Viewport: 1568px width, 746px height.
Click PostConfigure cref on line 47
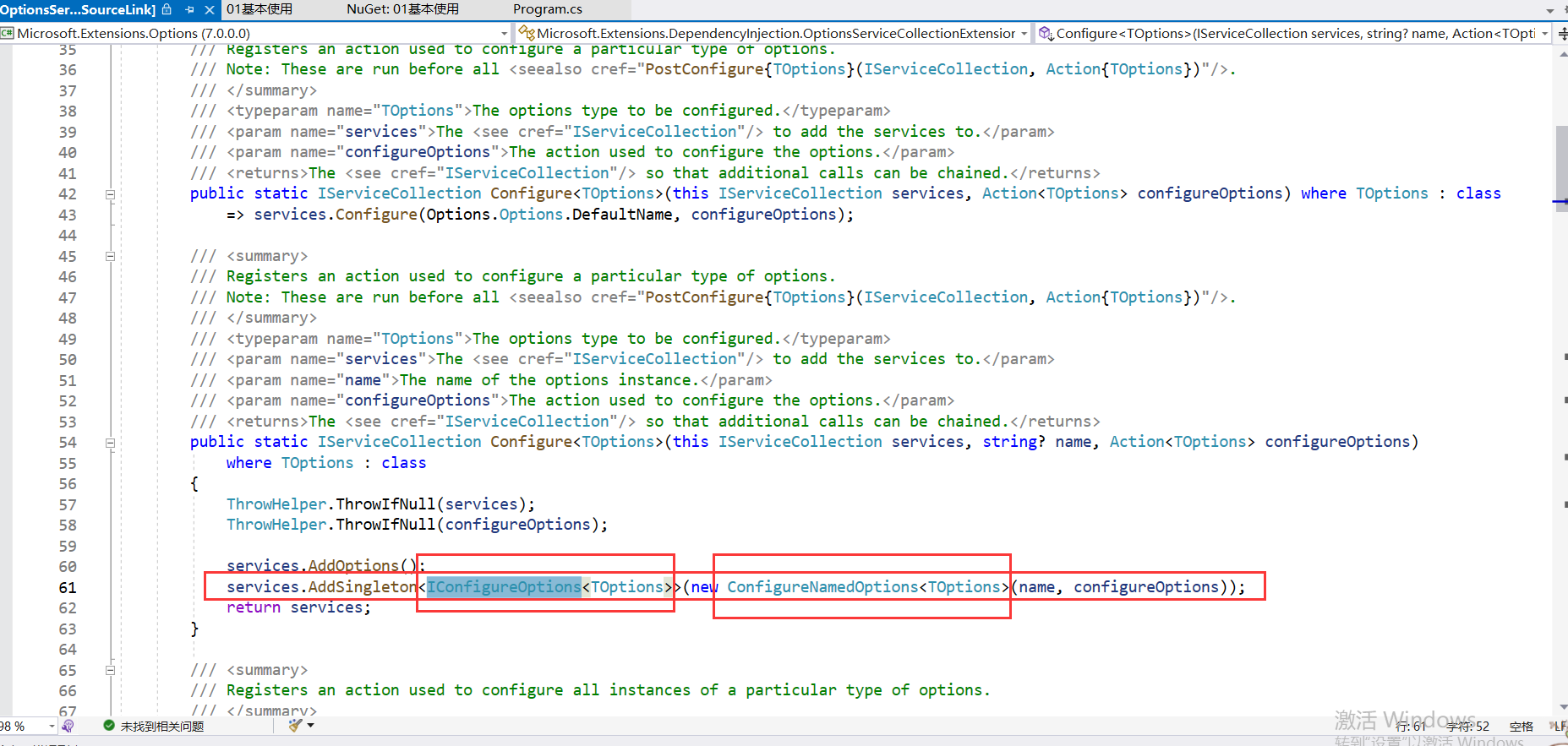(x=704, y=297)
